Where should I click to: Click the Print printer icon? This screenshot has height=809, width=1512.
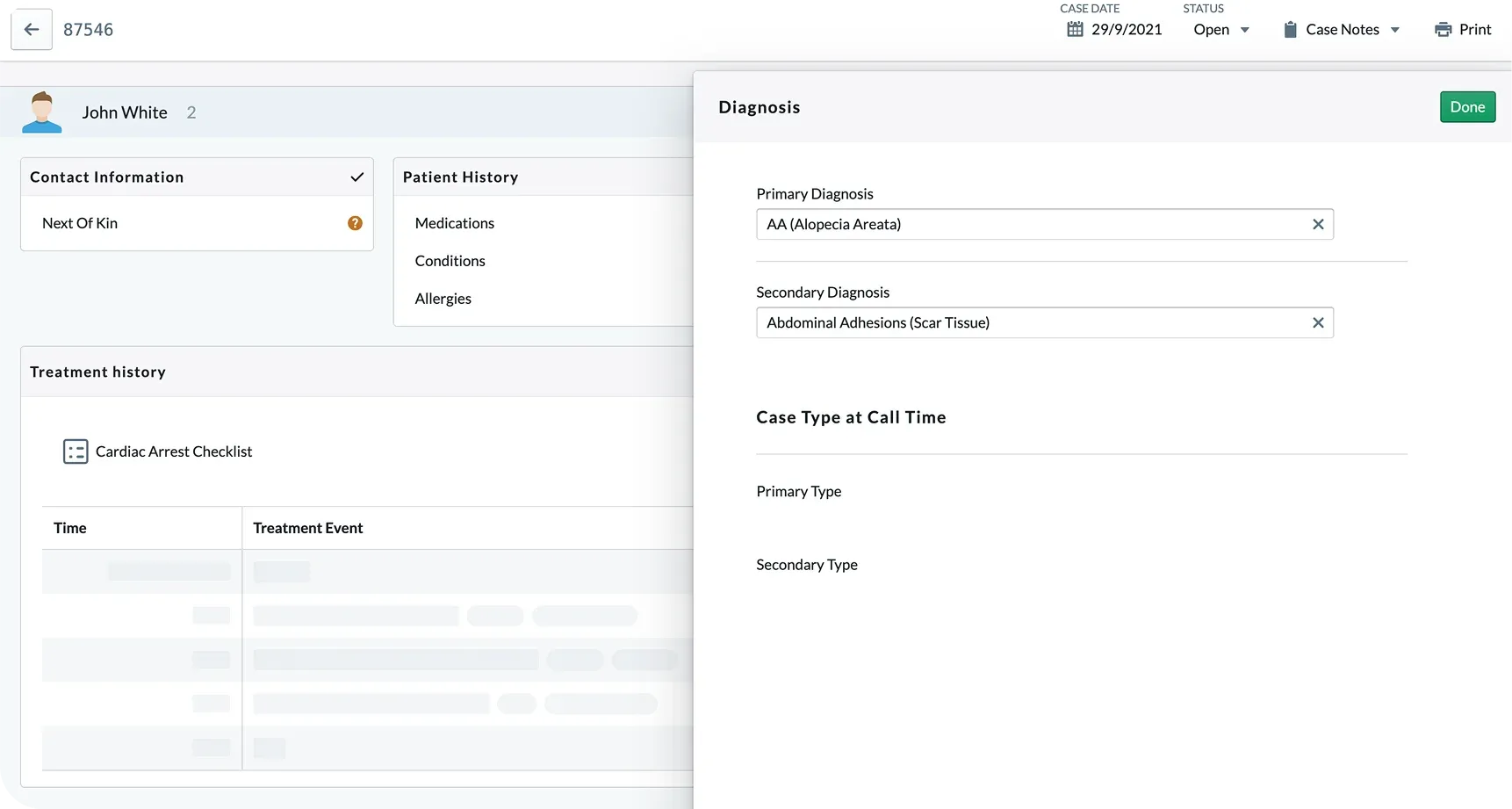(x=1443, y=30)
